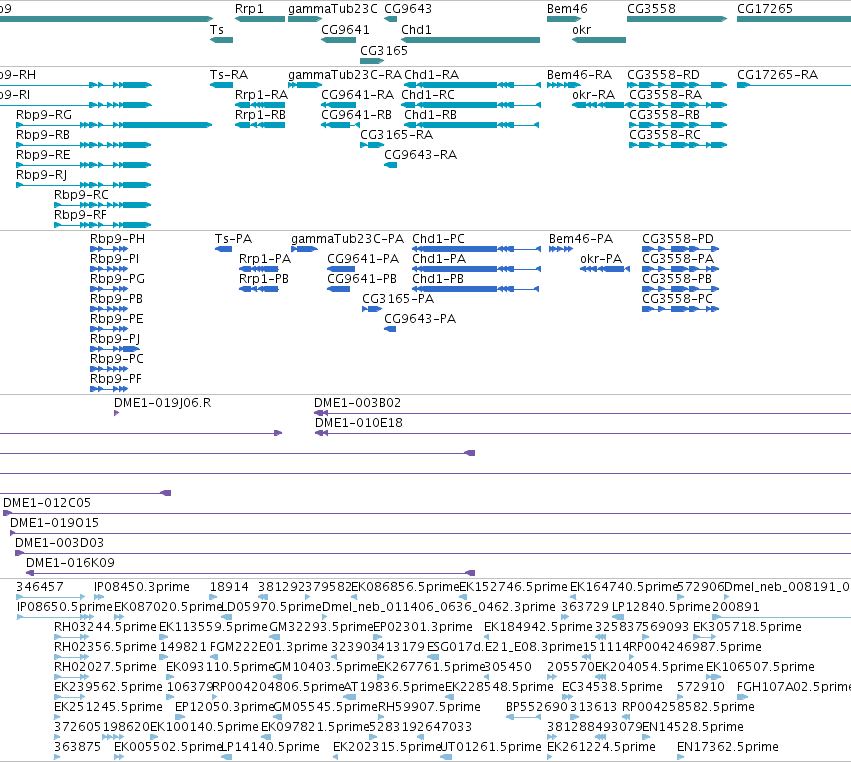Select the Rrp1 gene feature

pos(260,19)
